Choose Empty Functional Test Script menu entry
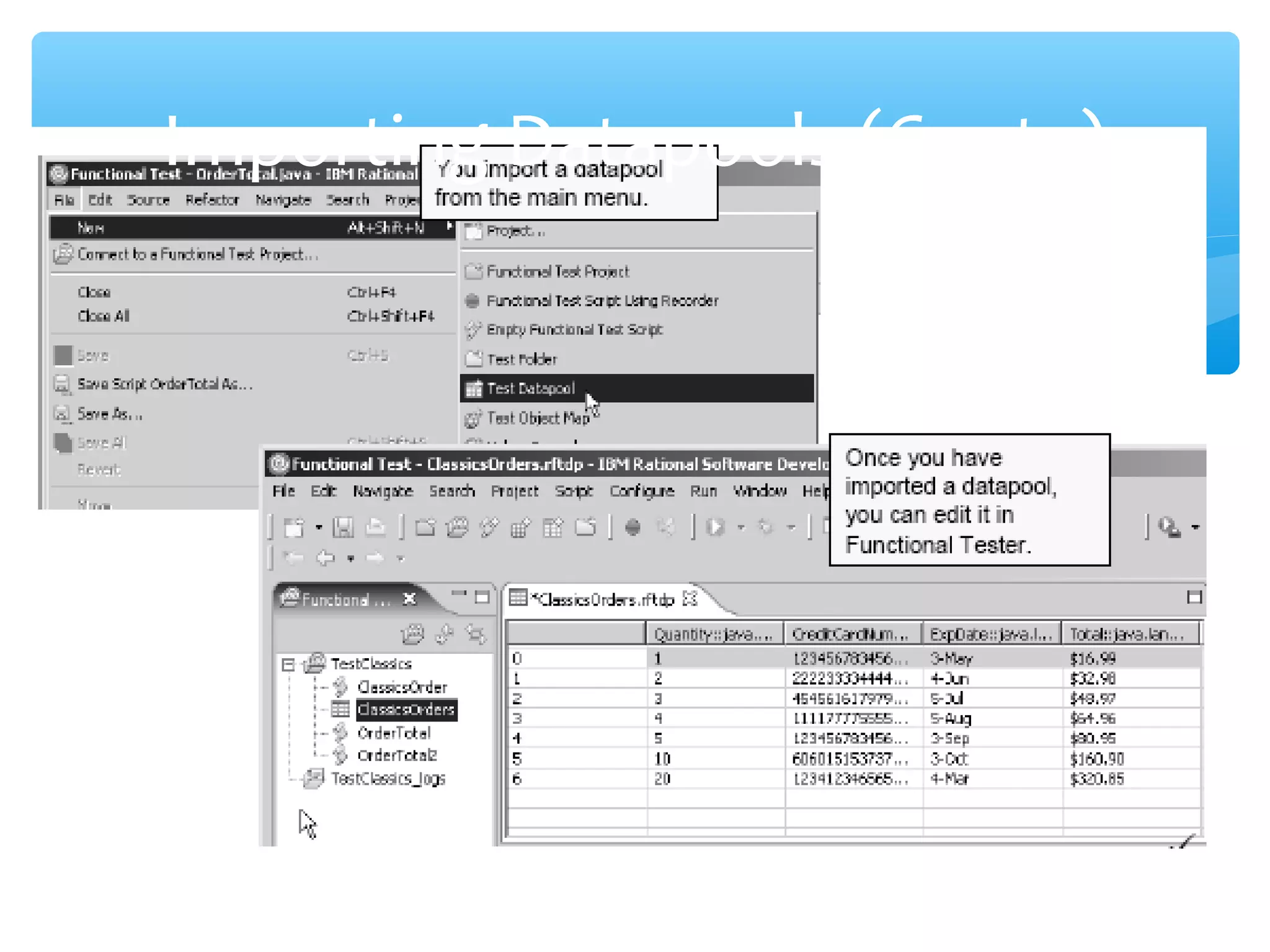Viewport: 1270px width, 952px height. [x=637, y=329]
